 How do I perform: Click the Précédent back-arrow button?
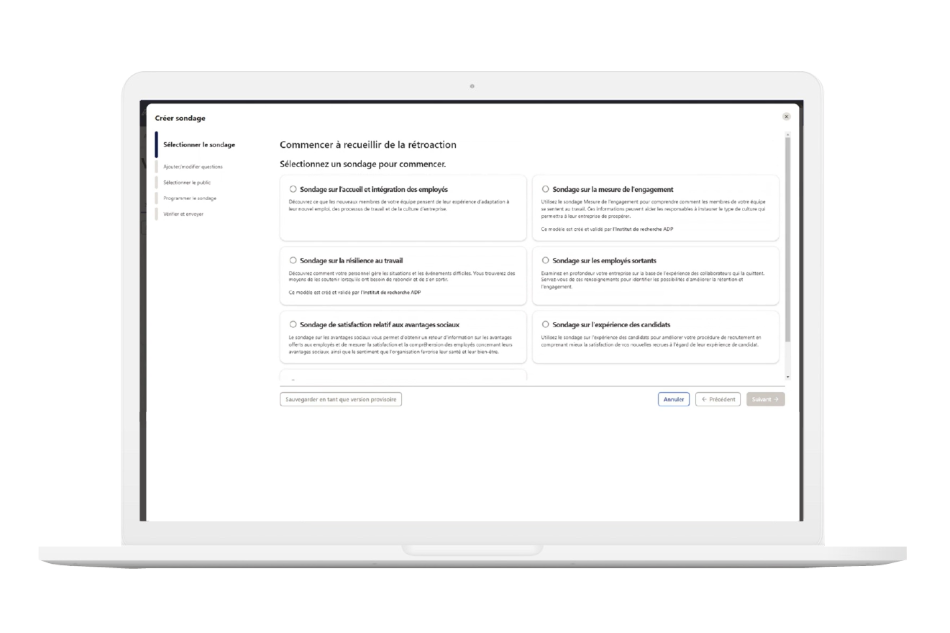(x=718, y=399)
